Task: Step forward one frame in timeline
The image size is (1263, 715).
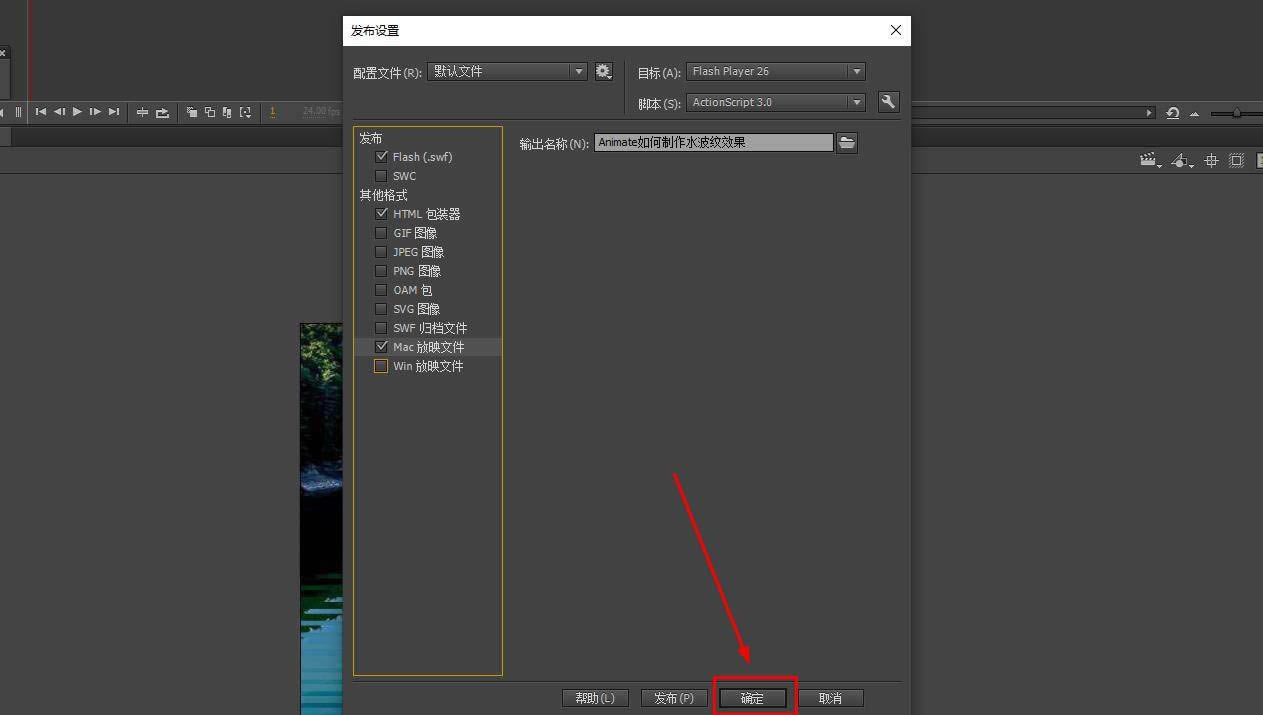Action: tap(95, 112)
